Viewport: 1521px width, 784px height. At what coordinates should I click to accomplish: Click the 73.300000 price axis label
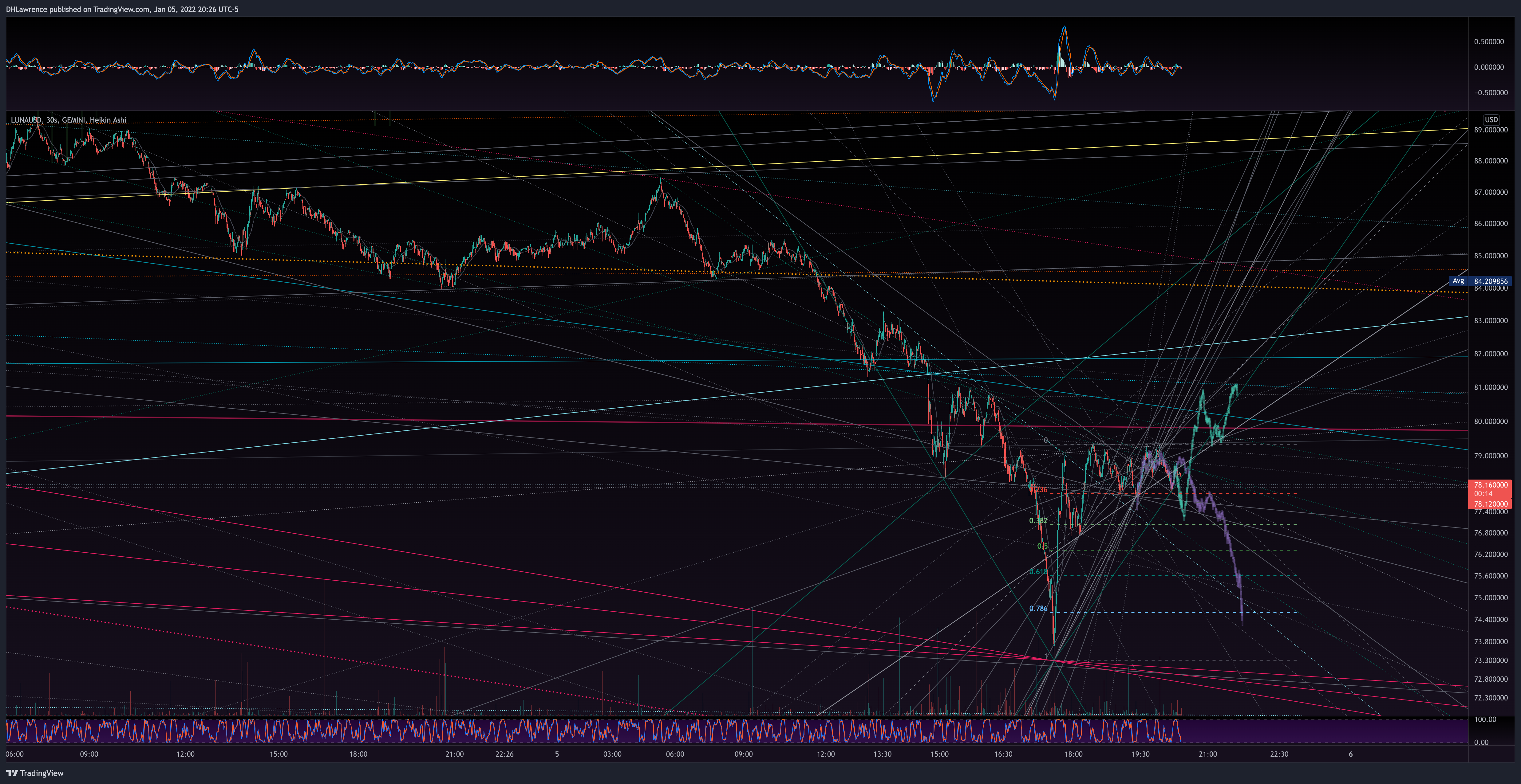pos(1490,660)
